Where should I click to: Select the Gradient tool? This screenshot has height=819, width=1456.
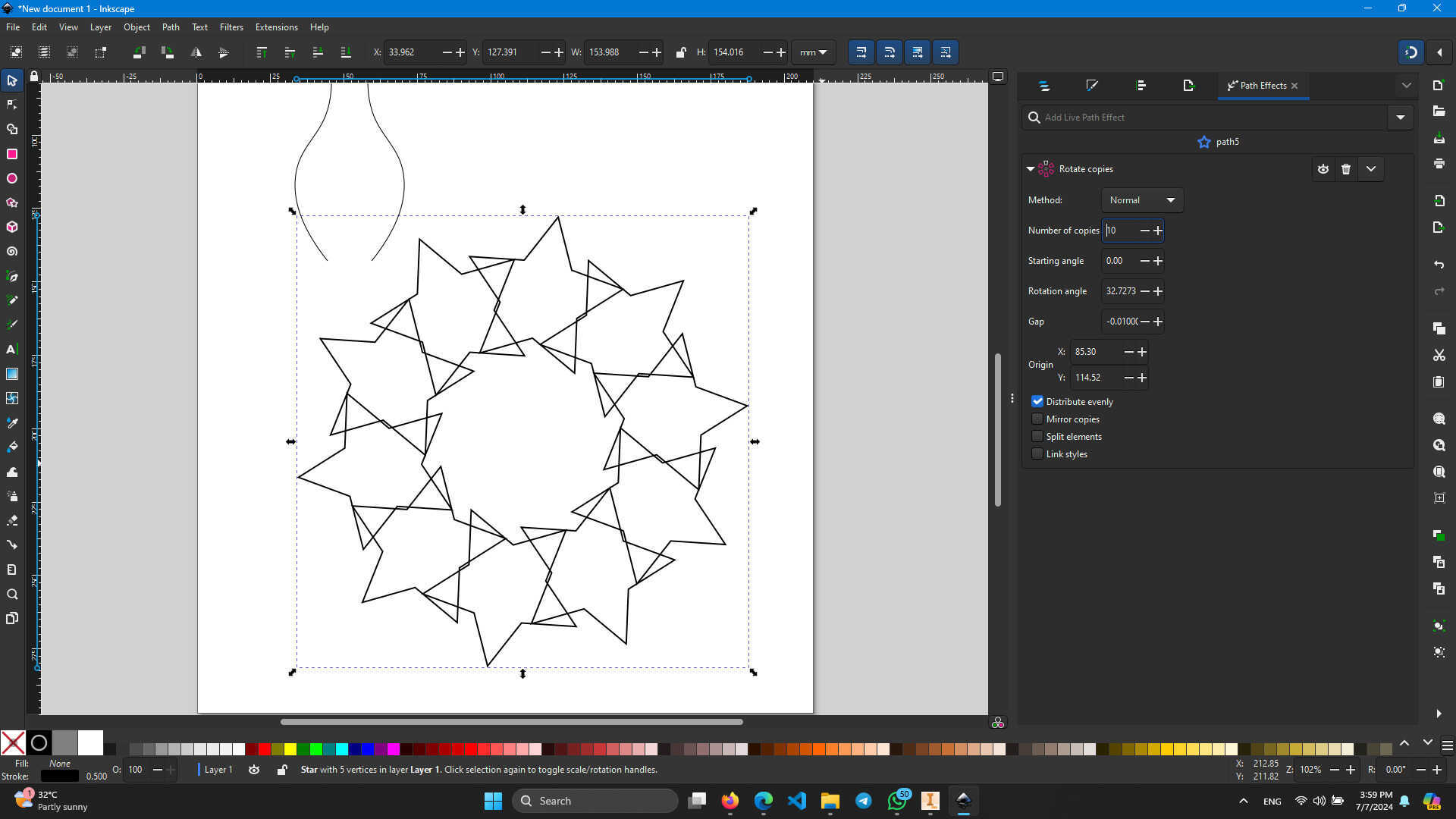pyautogui.click(x=12, y=374)
